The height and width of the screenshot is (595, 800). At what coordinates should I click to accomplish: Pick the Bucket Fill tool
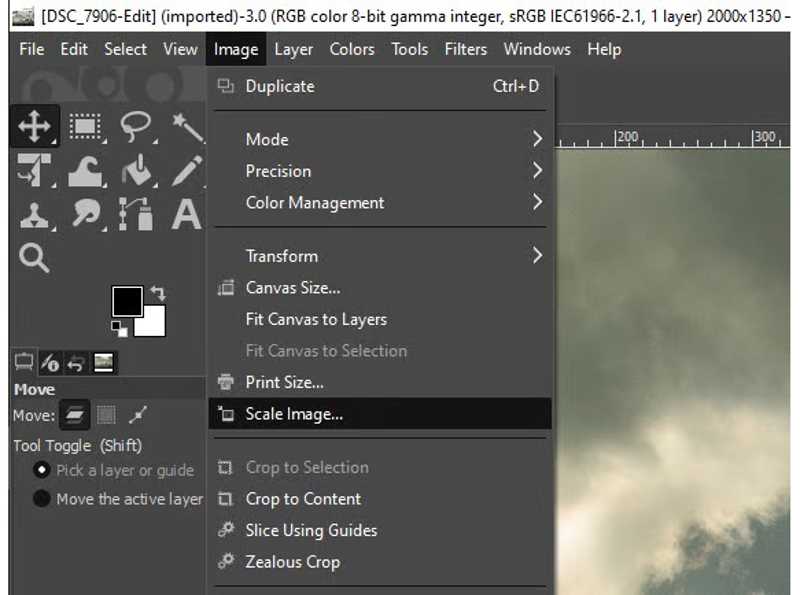(x=135, y=171)
